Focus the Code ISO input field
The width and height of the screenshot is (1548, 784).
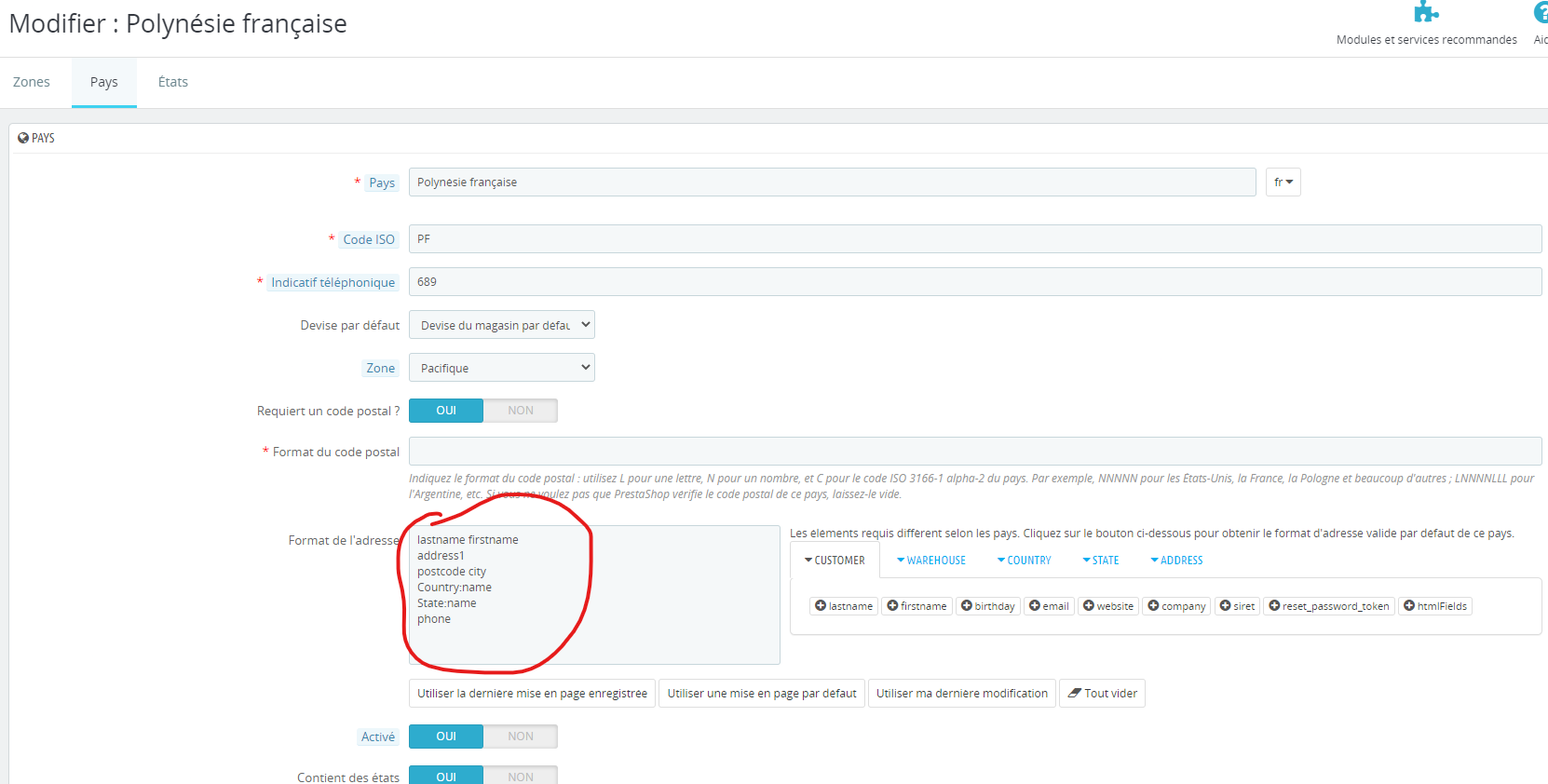(x=975, y=238)
